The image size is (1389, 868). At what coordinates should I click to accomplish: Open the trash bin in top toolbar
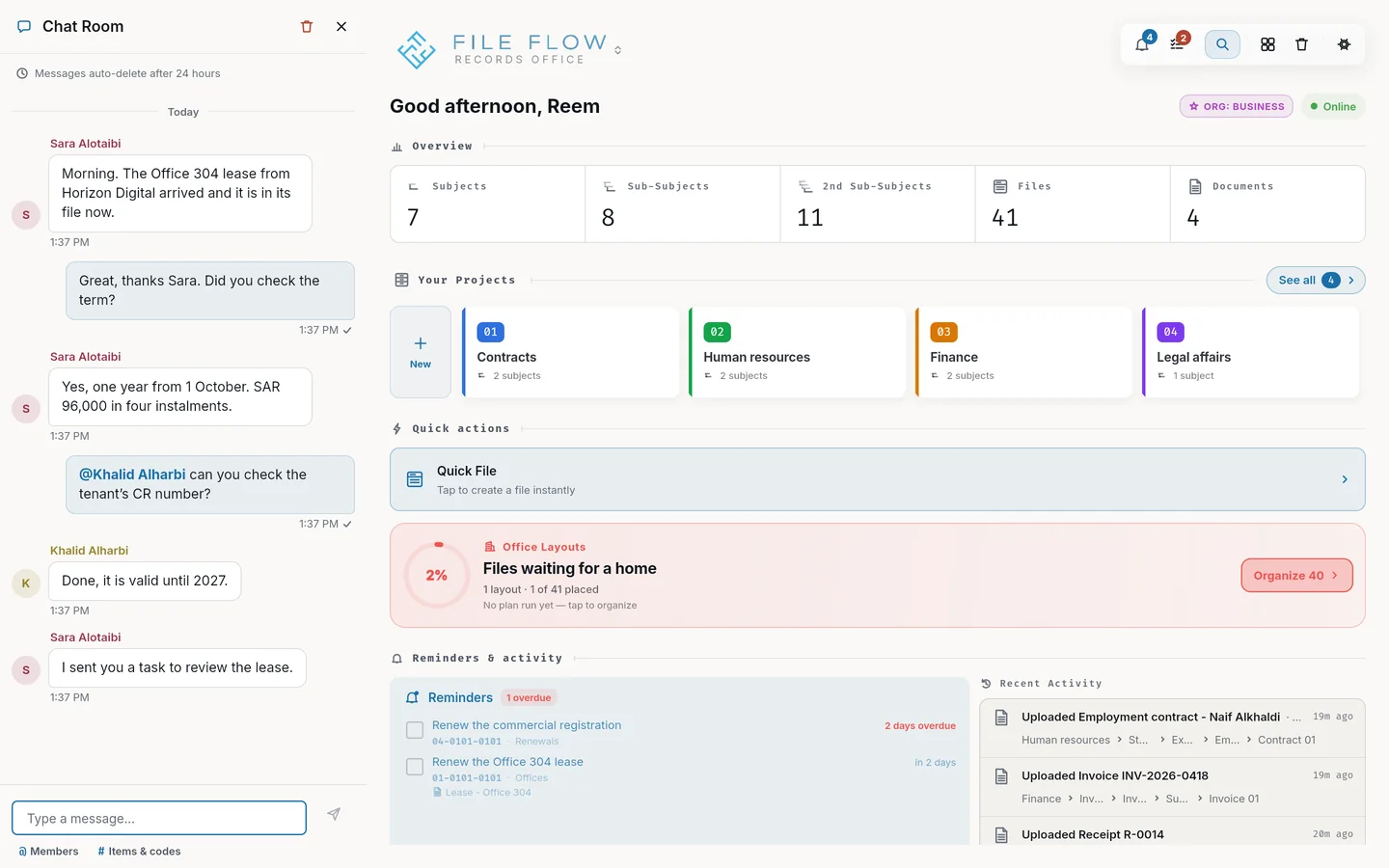coord(1301,44)
